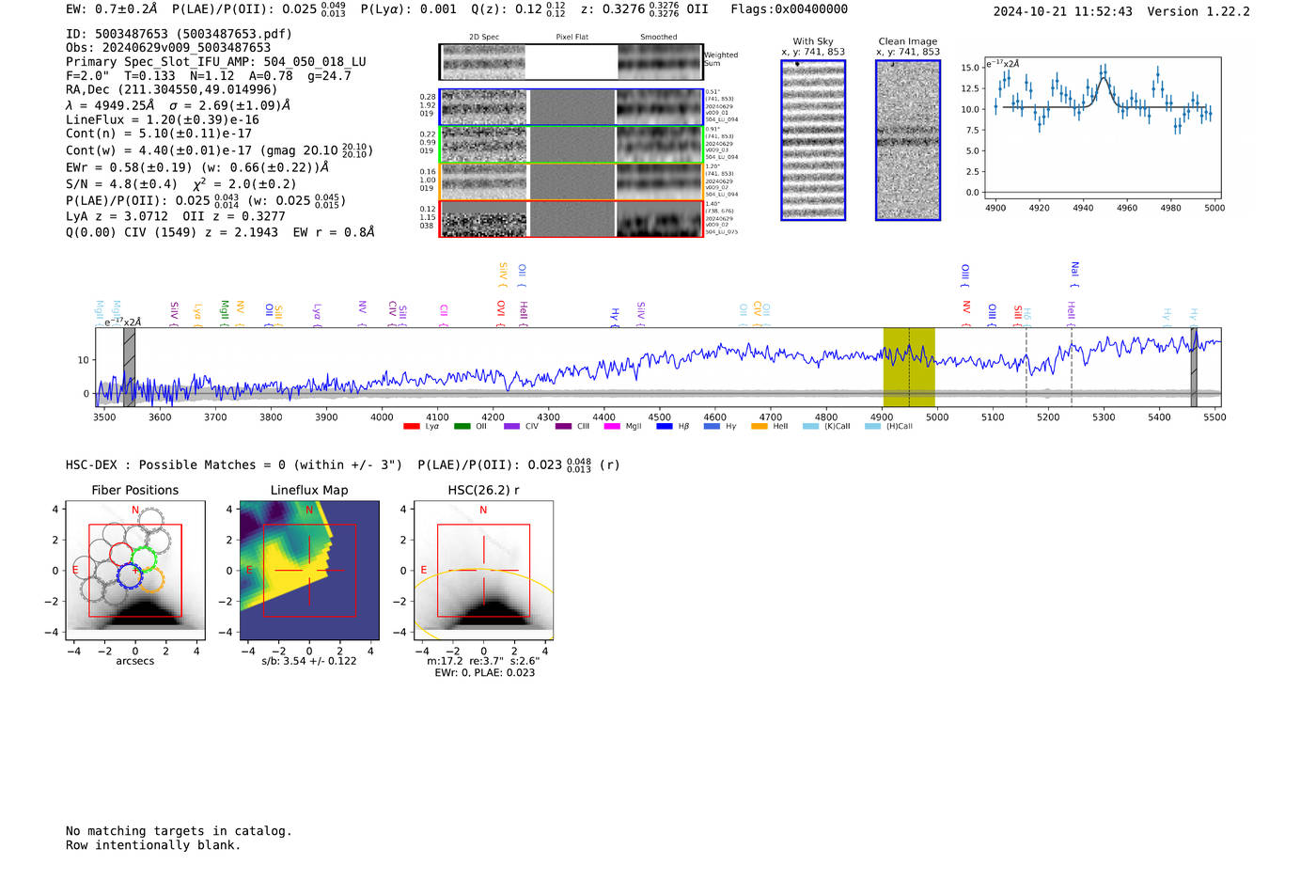Viewport: 1316px width, 896px height.
Task: Open the Clean Image thumbnail
Action: coord(908,140)
